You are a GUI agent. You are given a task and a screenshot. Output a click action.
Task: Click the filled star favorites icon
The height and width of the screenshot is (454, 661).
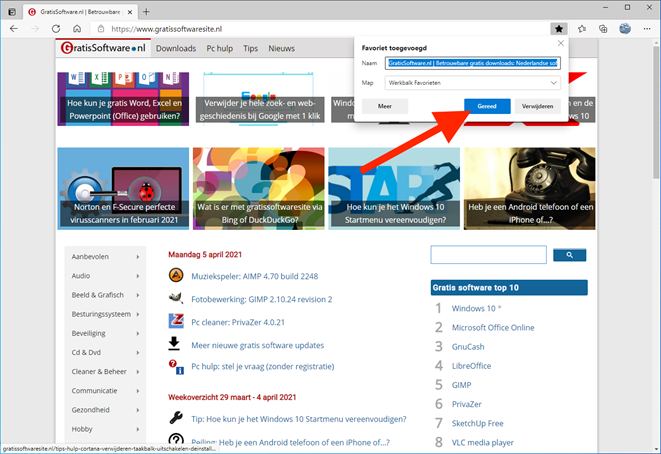559,29
